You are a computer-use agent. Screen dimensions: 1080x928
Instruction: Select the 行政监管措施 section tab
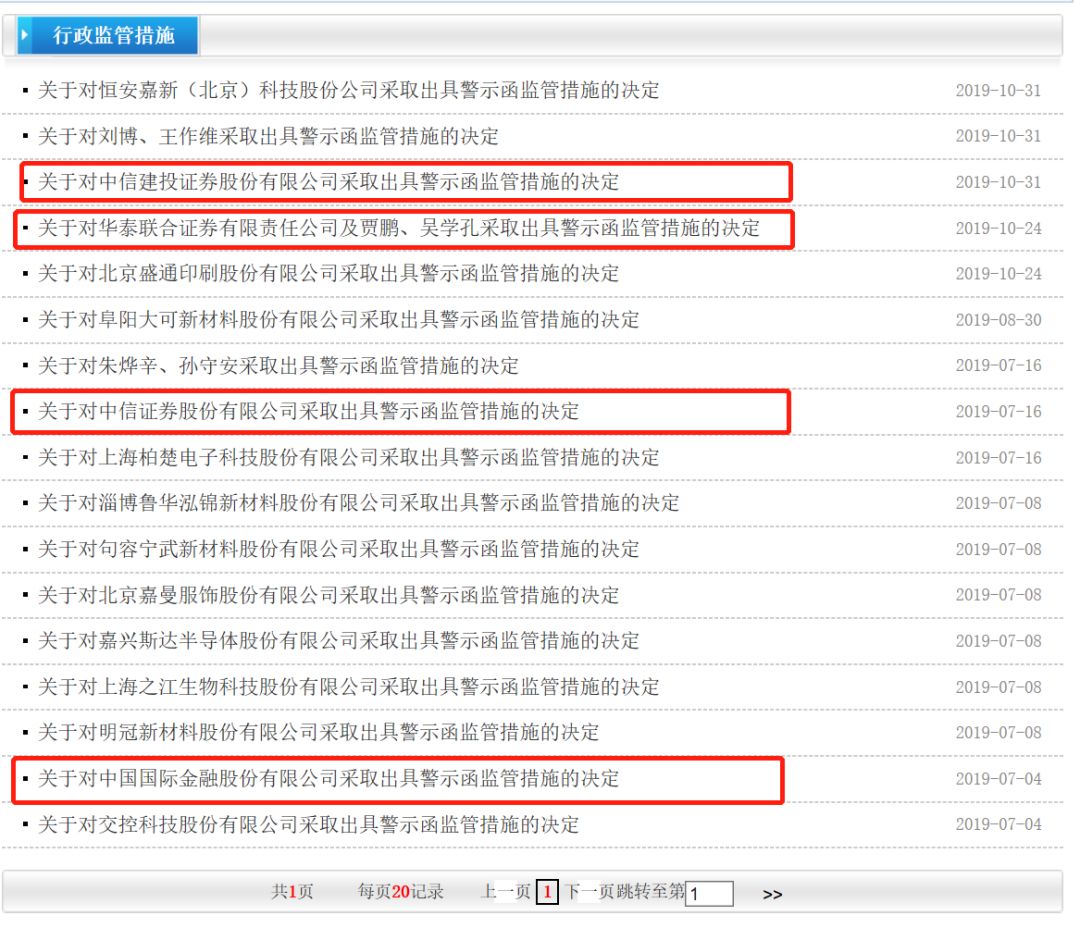tap(113, 36)
